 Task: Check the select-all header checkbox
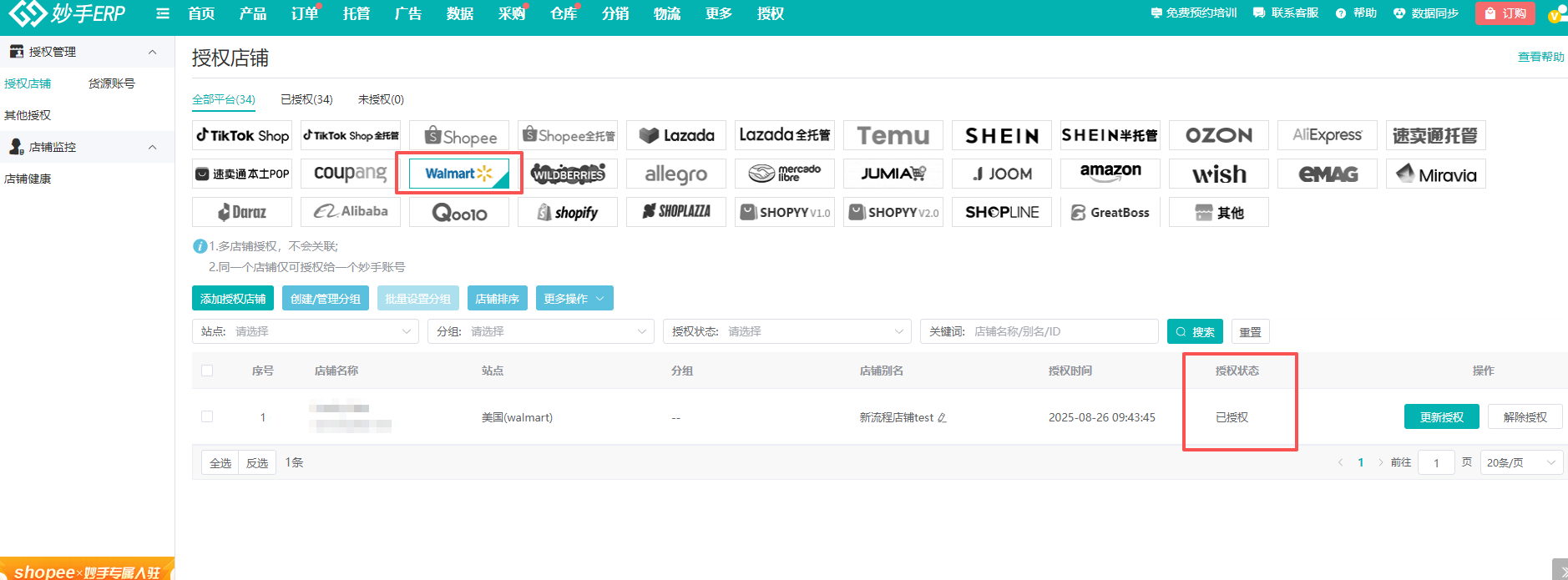207,371
